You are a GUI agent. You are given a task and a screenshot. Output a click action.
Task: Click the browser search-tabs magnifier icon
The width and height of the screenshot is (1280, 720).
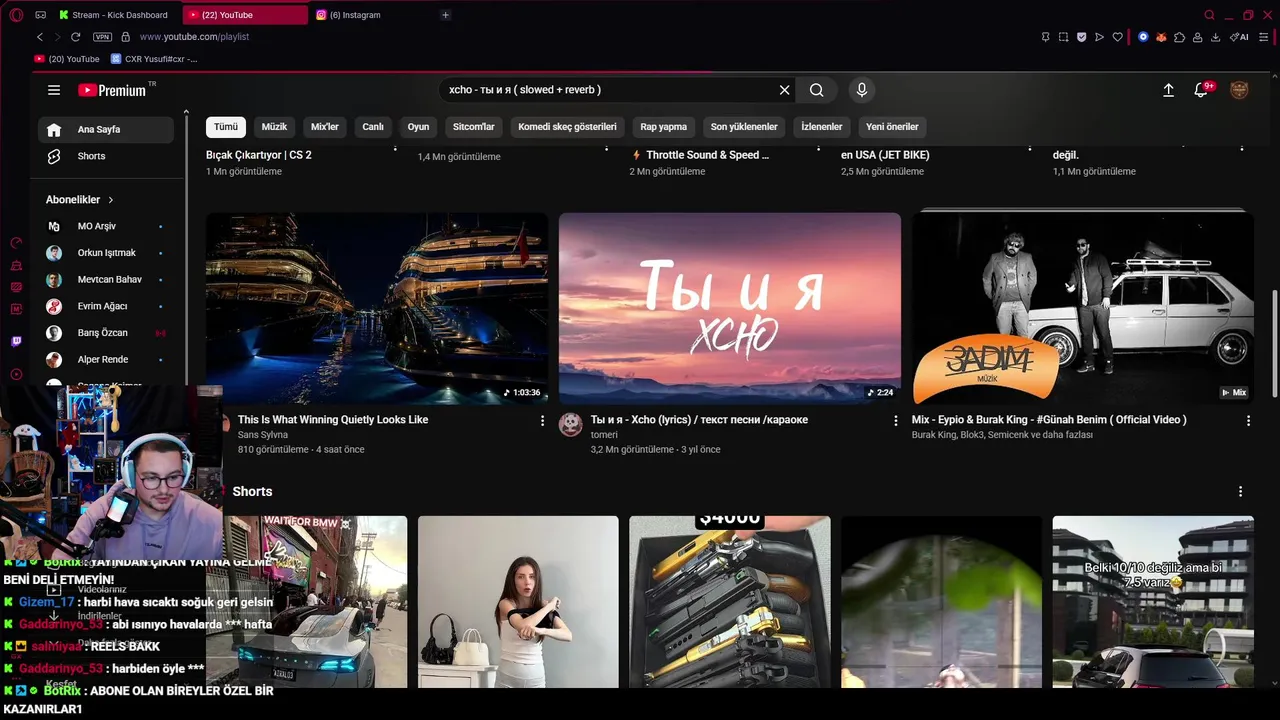[x=1210, y=15]
